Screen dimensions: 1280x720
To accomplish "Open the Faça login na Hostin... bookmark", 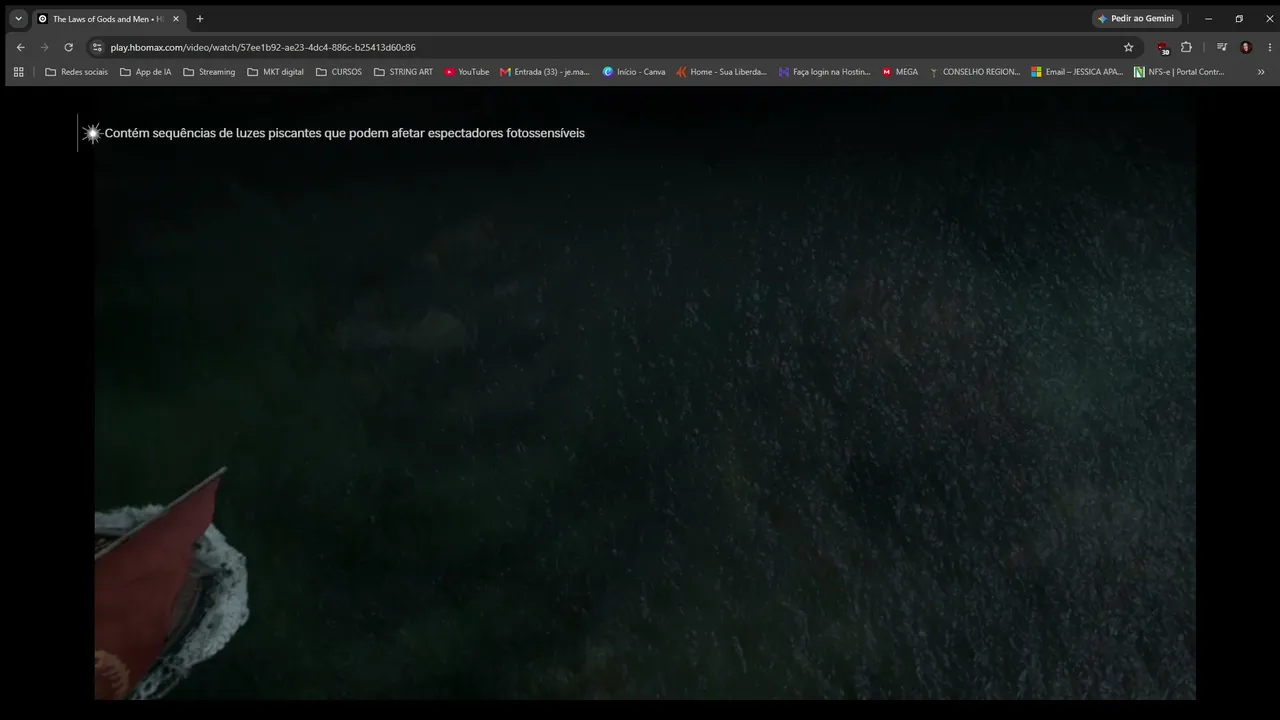I will 825,72.
